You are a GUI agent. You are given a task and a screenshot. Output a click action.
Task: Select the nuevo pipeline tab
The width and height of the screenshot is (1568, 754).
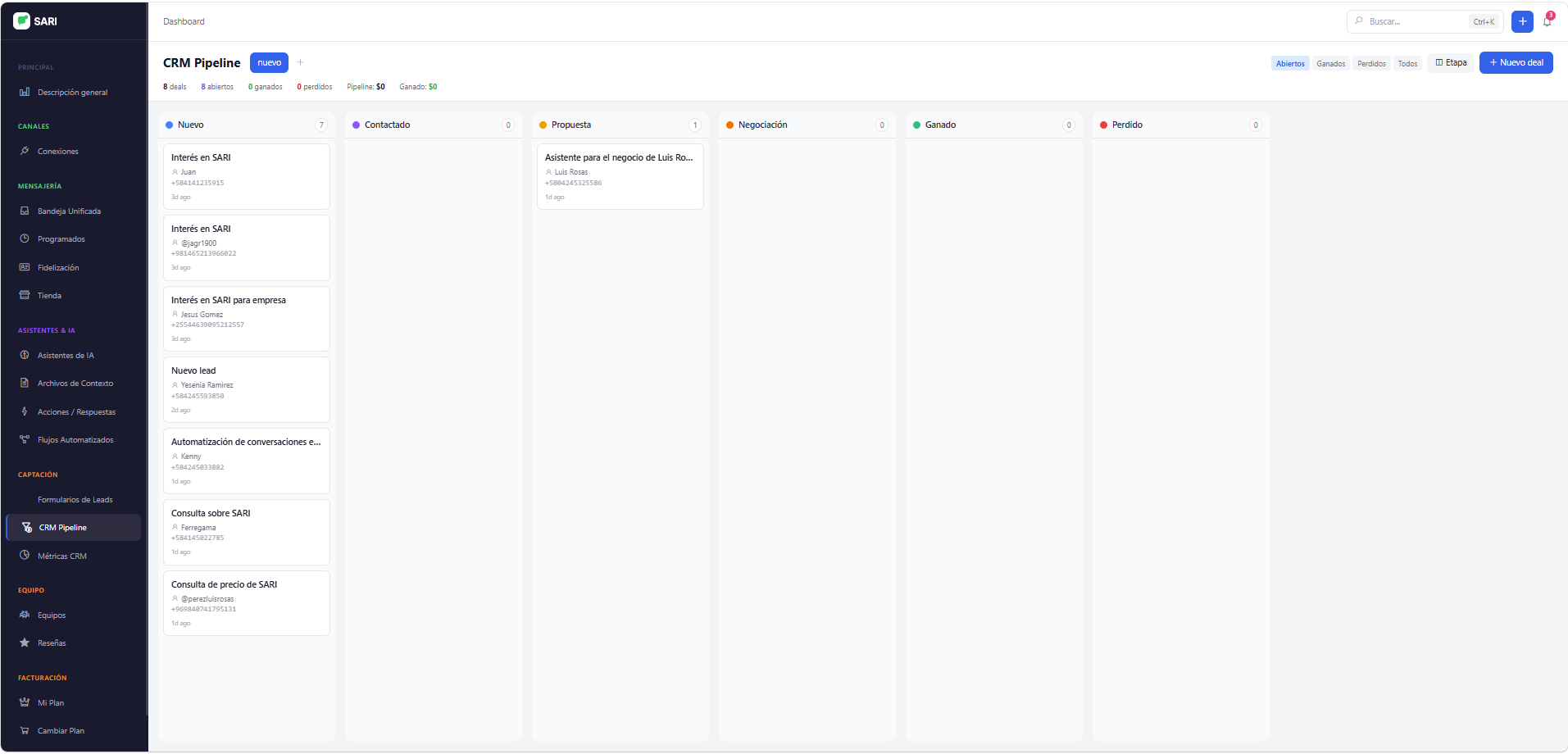[269, 62]
